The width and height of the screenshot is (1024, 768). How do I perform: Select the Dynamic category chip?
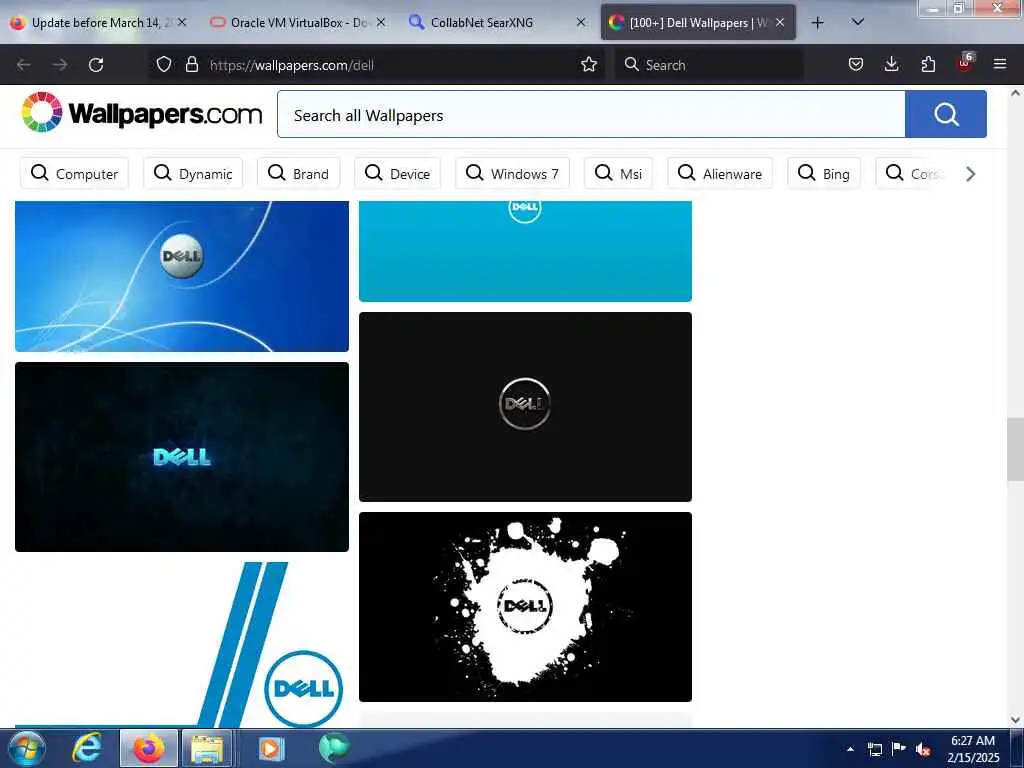[x=193, y=173]
